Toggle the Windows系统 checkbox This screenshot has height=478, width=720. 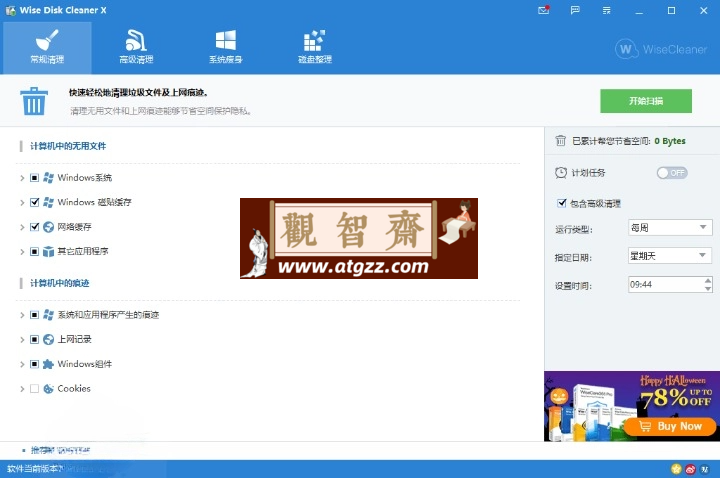tap(34, 178)
